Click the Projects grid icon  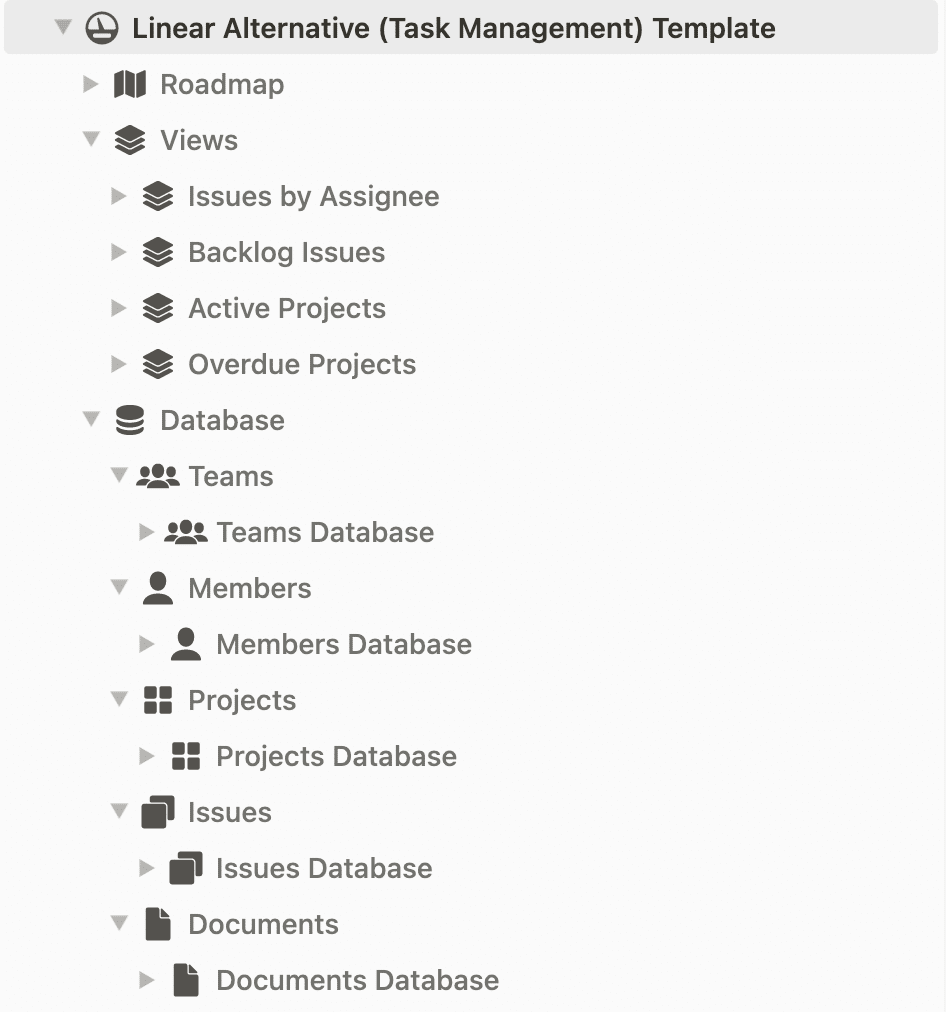[x=157, y=700]
